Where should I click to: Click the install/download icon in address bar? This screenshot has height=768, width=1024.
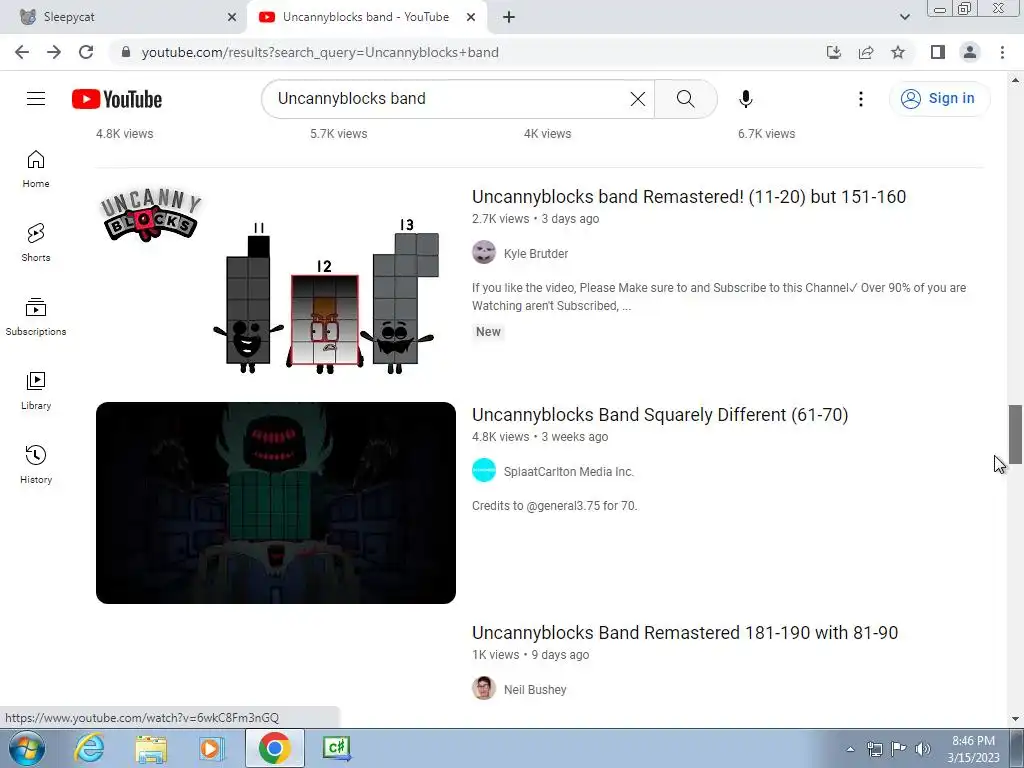click(x=833, y=52)
